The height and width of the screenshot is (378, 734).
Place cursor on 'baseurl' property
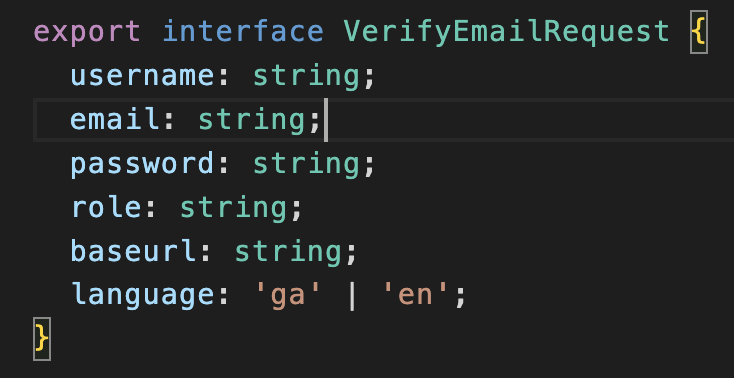tap(133, 251)
